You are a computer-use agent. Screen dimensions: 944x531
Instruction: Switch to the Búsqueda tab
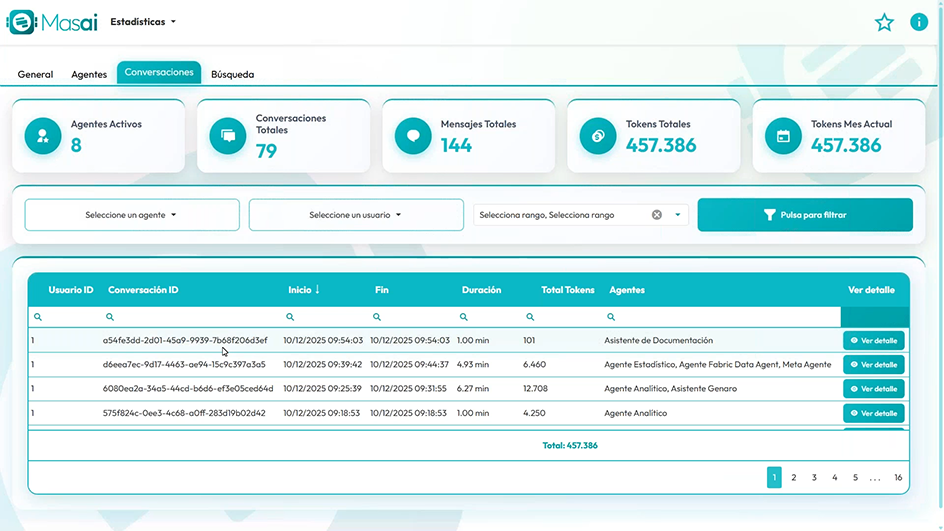[x=232, y=74]
